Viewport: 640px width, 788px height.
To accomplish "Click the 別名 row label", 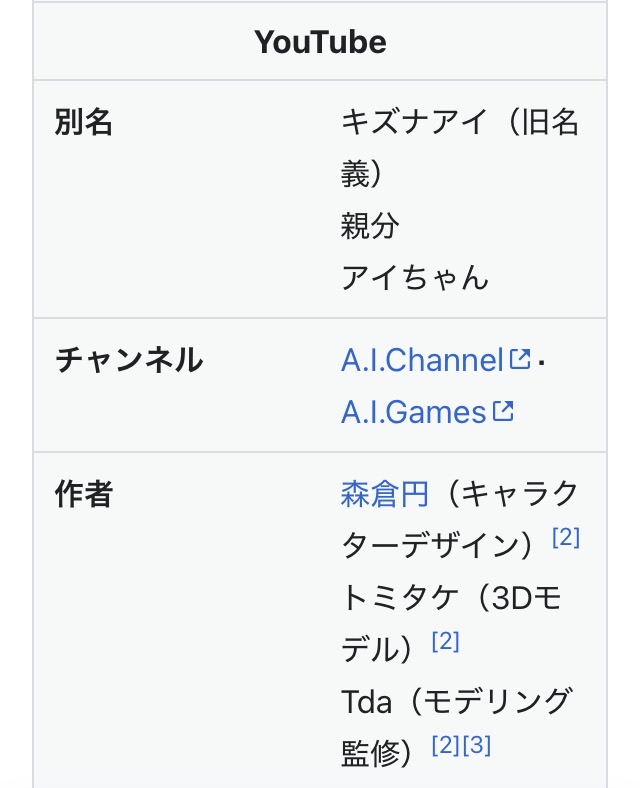I will point(83,122).
